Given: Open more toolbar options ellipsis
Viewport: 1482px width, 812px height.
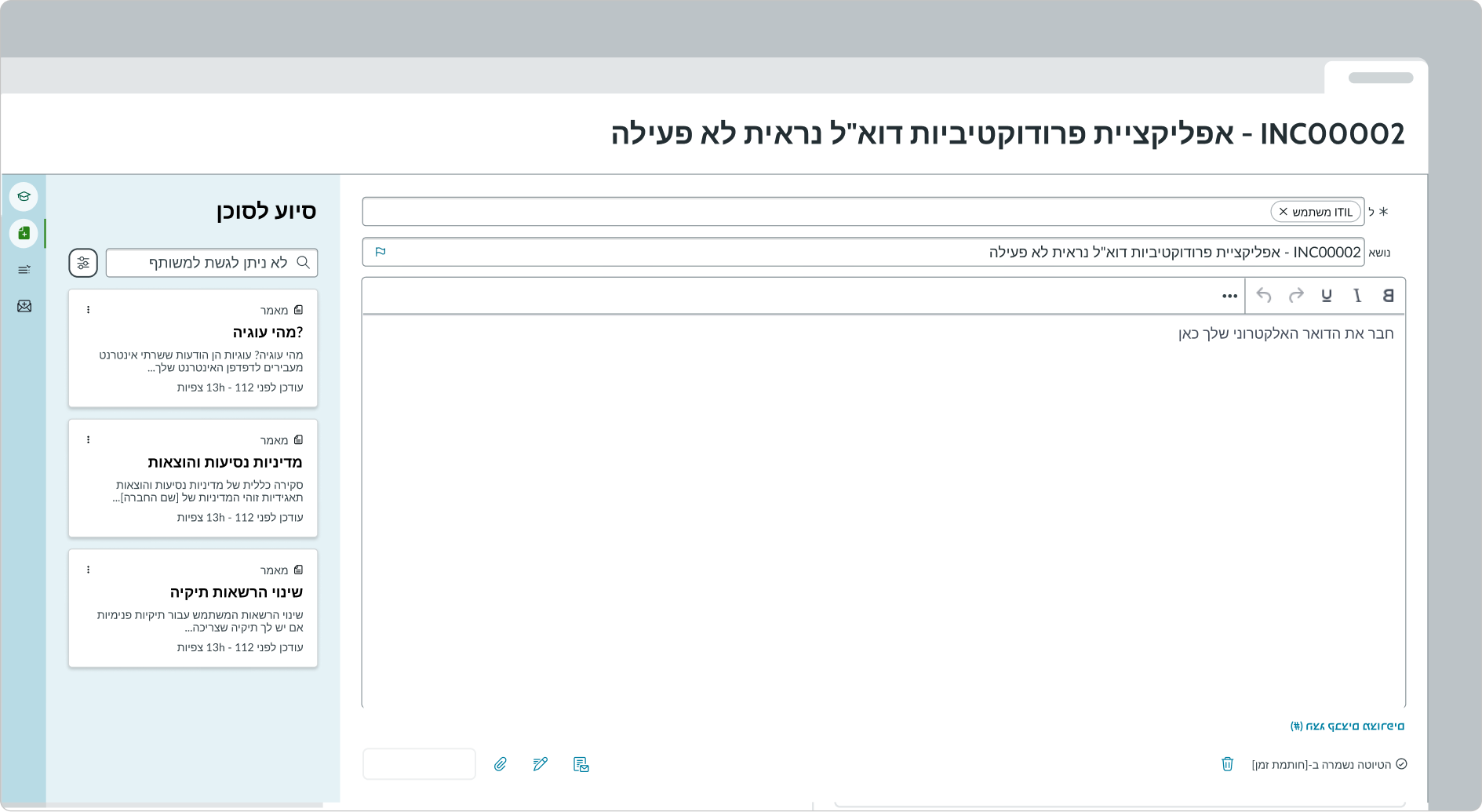Looking at the screenshot, I should point(1229,296).
